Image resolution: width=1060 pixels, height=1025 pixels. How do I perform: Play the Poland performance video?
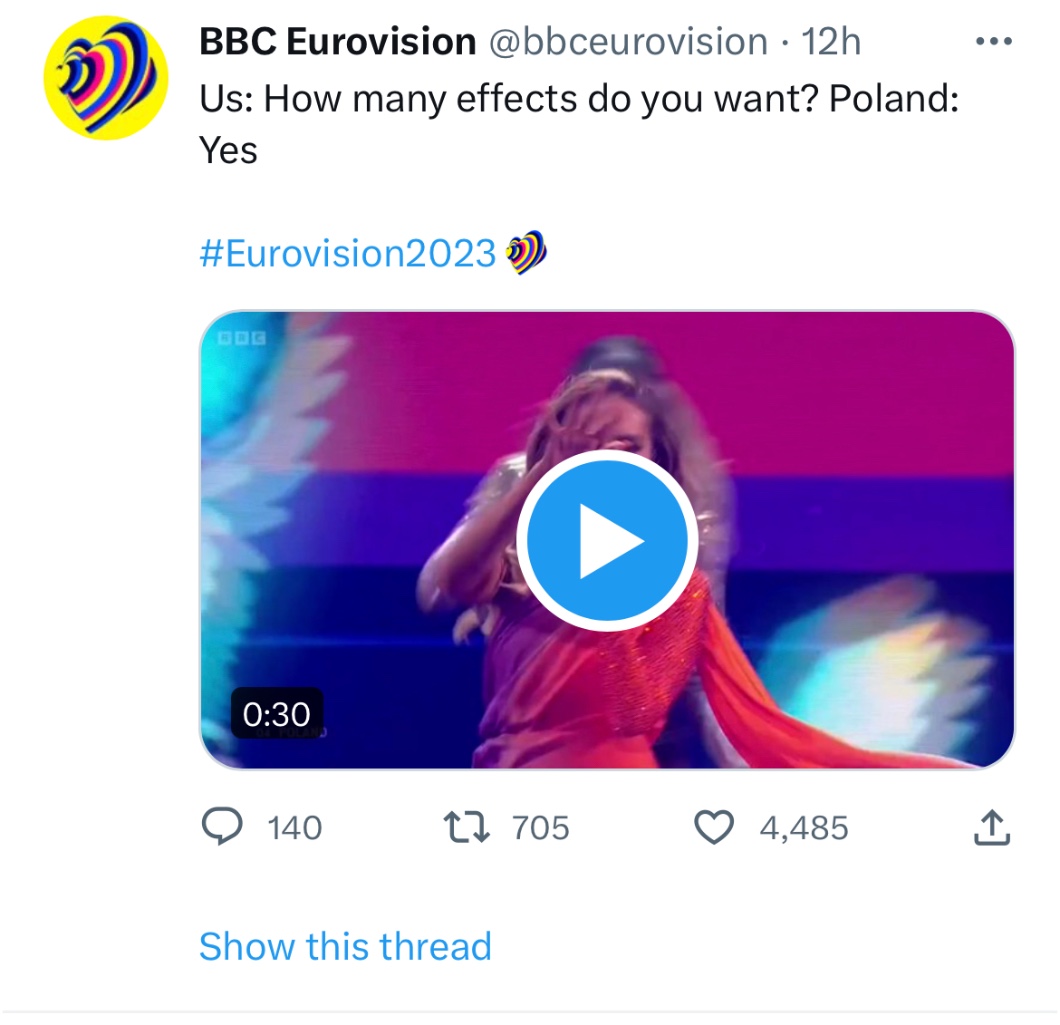[607, 540]
